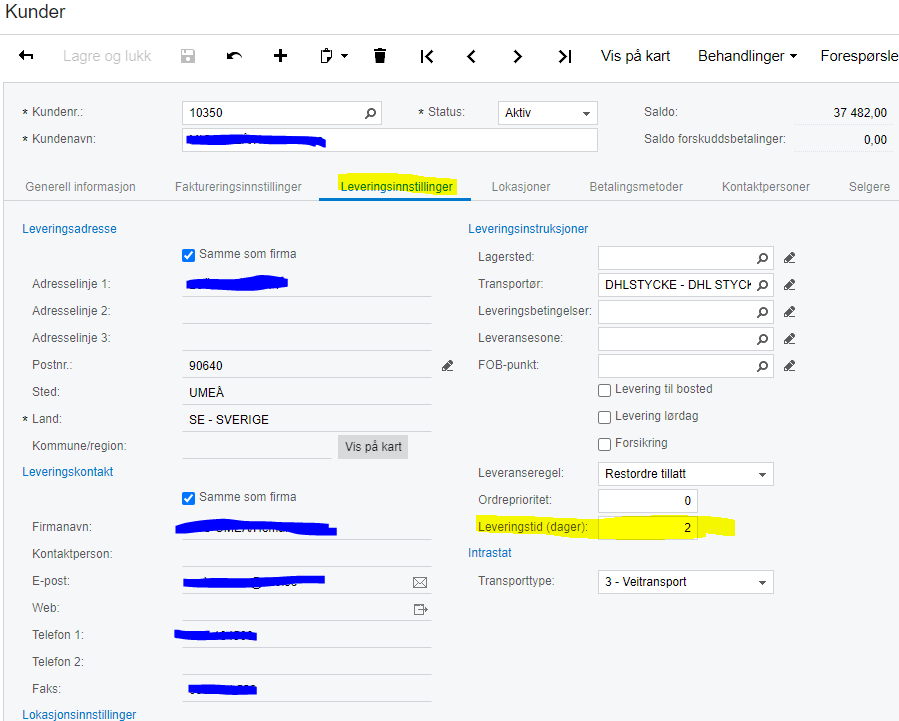Enable Levering lørdag checkbox
This screenshot has height=721, width=899.
coord(604,417)
